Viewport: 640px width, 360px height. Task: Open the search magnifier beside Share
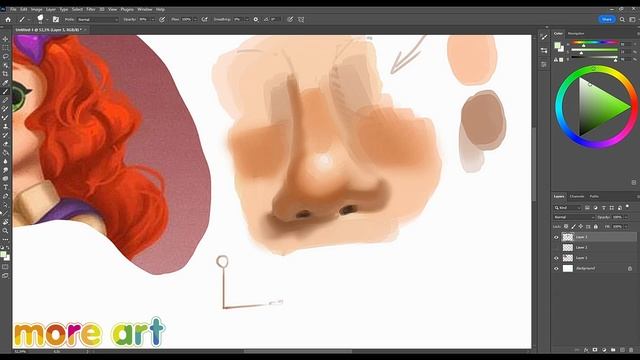point(622,19)
